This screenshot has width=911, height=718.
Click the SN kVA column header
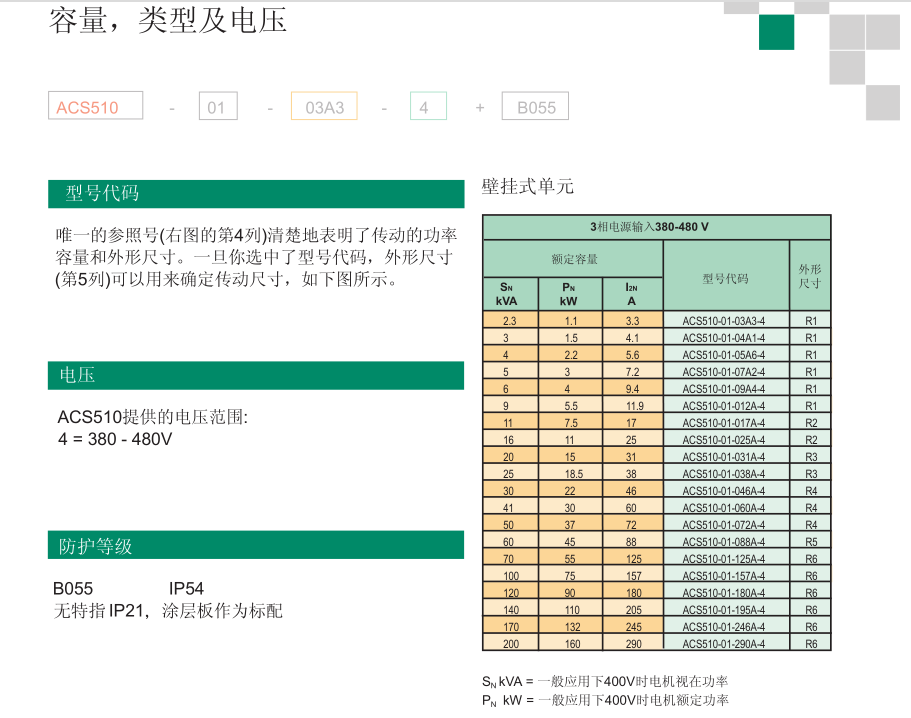(511, 294)
